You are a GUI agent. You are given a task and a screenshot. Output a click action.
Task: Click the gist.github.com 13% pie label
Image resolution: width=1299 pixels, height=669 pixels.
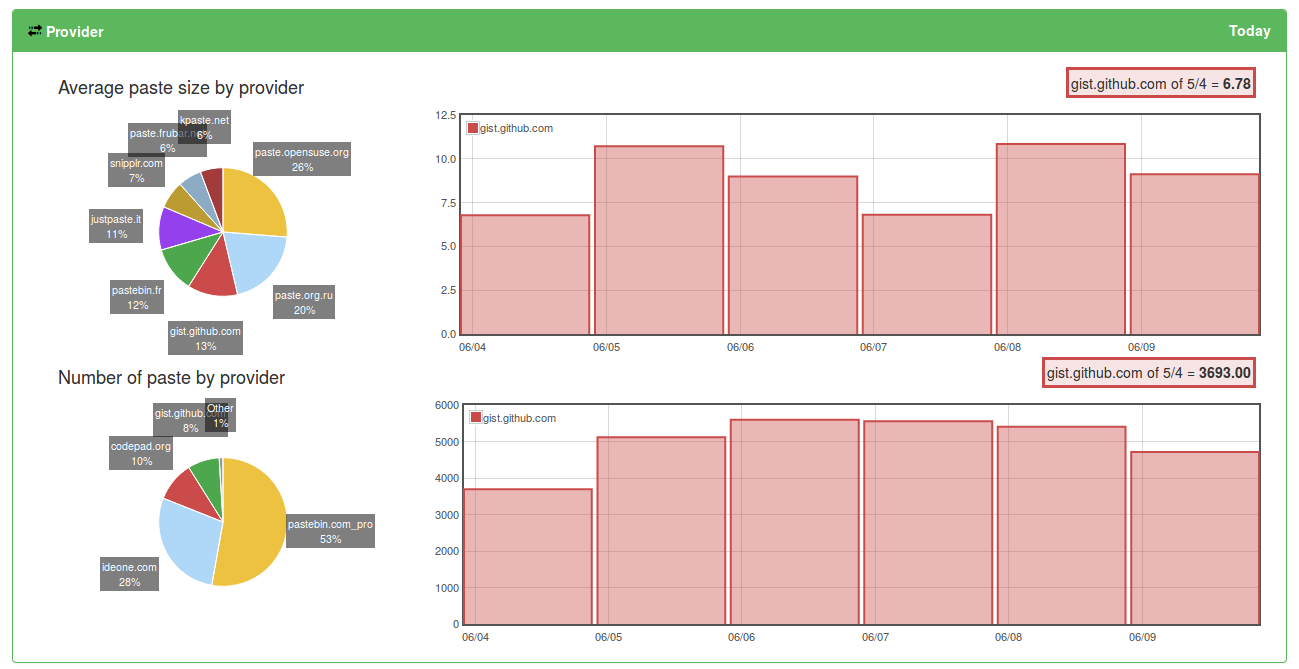pos(205,339)
